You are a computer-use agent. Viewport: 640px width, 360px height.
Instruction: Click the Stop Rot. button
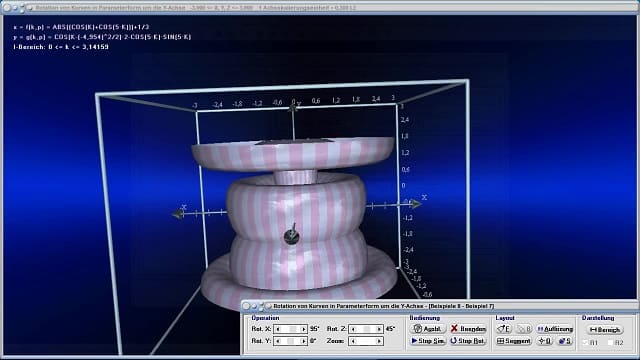pos(469,341)
